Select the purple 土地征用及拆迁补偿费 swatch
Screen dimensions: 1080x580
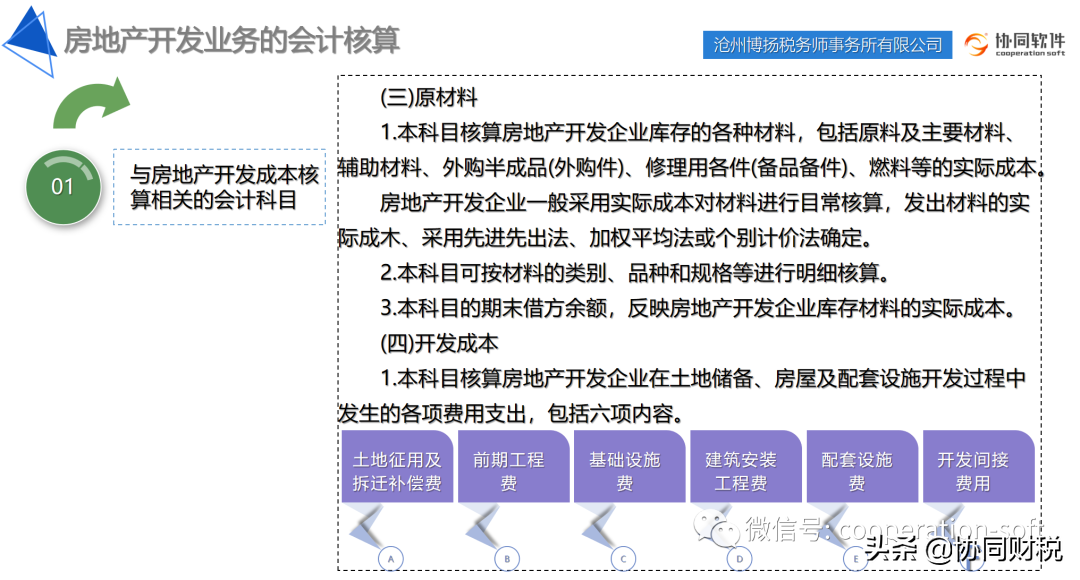pos(398,466)
